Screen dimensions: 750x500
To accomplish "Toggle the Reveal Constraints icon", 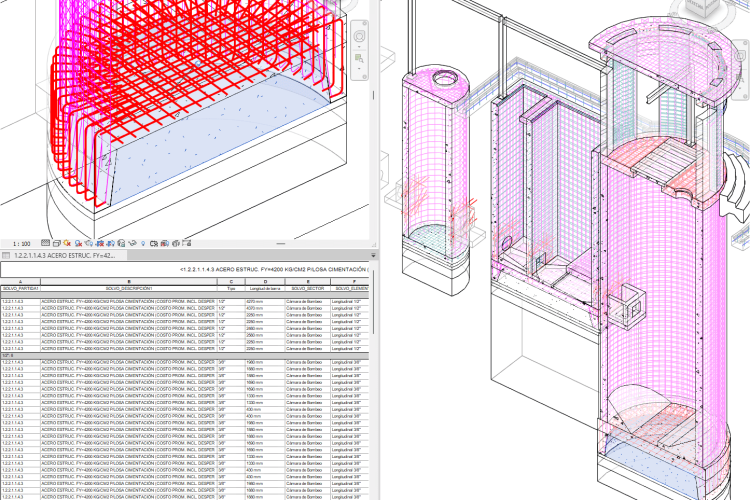I will tap(187, 243).
